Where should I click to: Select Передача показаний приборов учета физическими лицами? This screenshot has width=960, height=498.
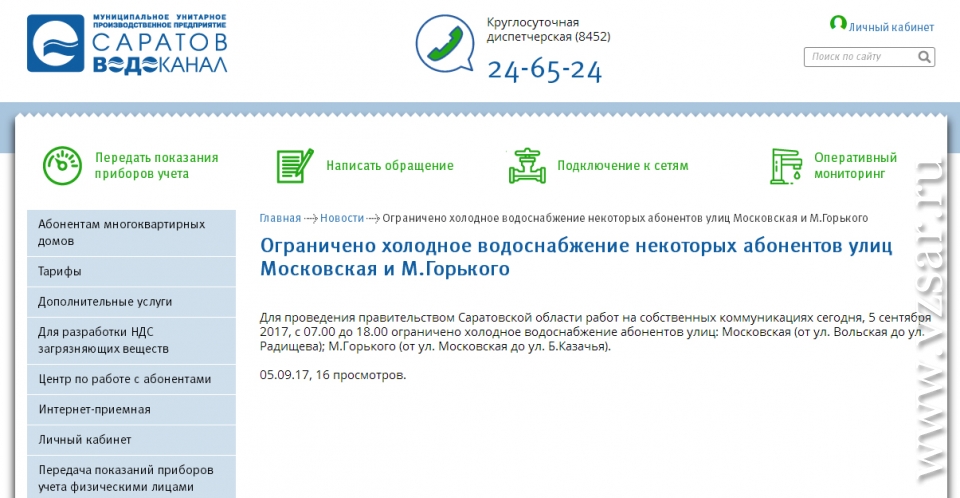(x=131, y=478)
